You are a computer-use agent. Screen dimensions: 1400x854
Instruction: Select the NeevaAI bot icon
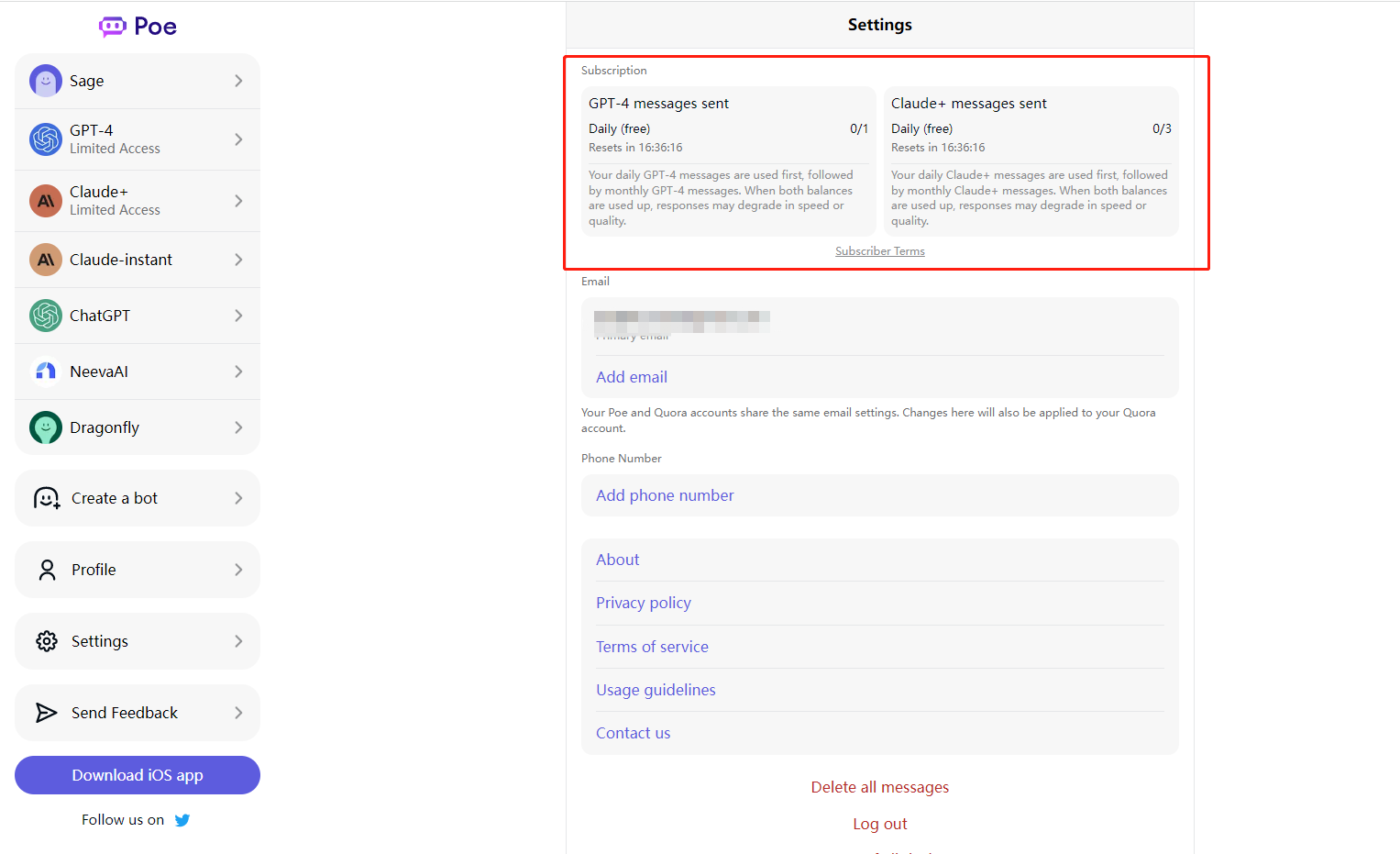click(x=46, y=372)
